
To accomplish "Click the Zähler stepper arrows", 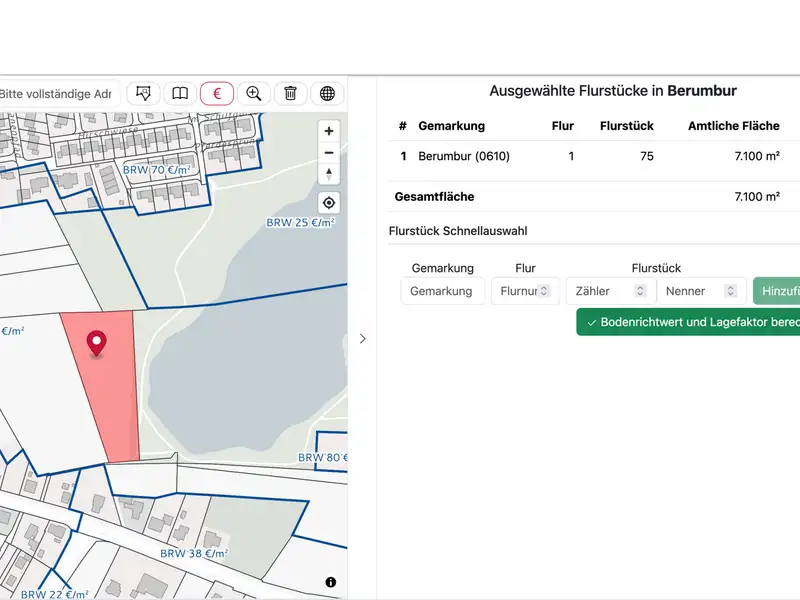I will 640,291.
